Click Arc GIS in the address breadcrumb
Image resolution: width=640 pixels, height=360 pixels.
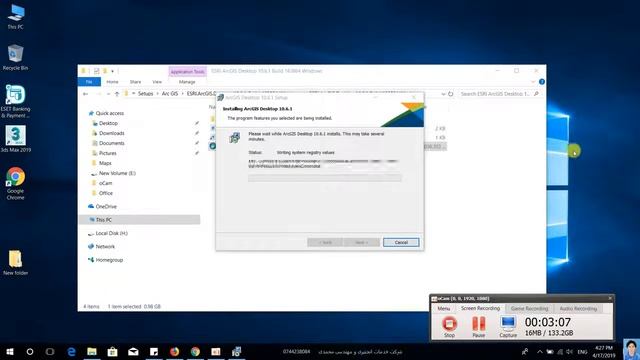point(170,94)
